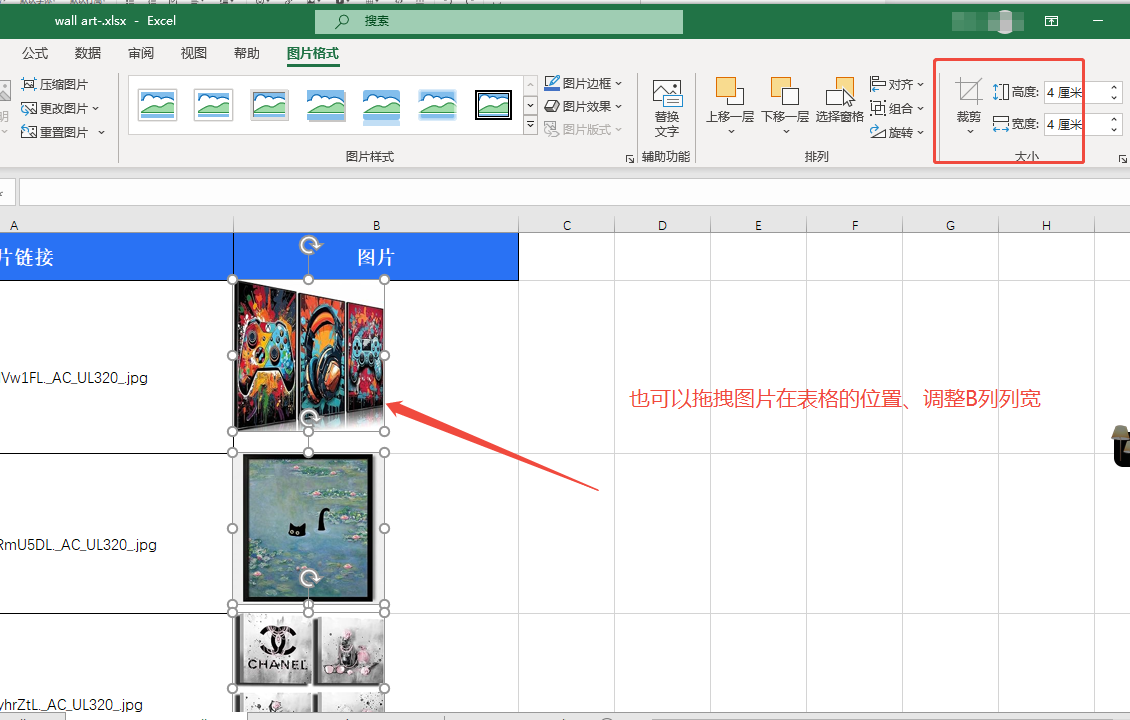Click the 片链接 header cell in column A
This screenshot has width=1130, height=720.
coord(117,257)
